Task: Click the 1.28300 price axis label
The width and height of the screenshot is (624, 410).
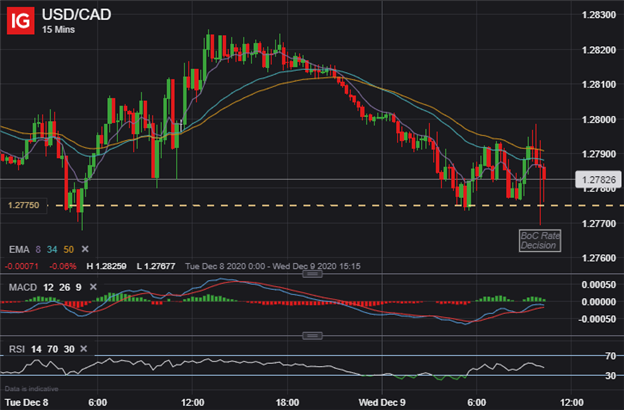Action: (x=599, y=15)
